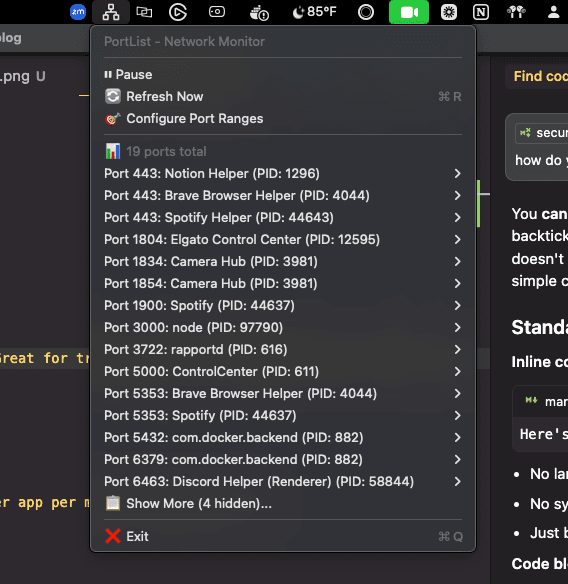Open the Elgato sun icon in the menu bar

pos(449,12)
